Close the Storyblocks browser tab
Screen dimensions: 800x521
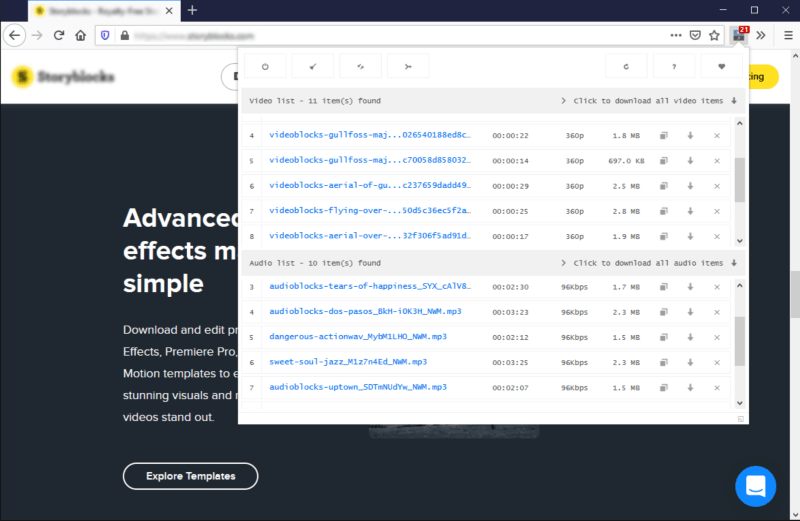tap(169, 11)
